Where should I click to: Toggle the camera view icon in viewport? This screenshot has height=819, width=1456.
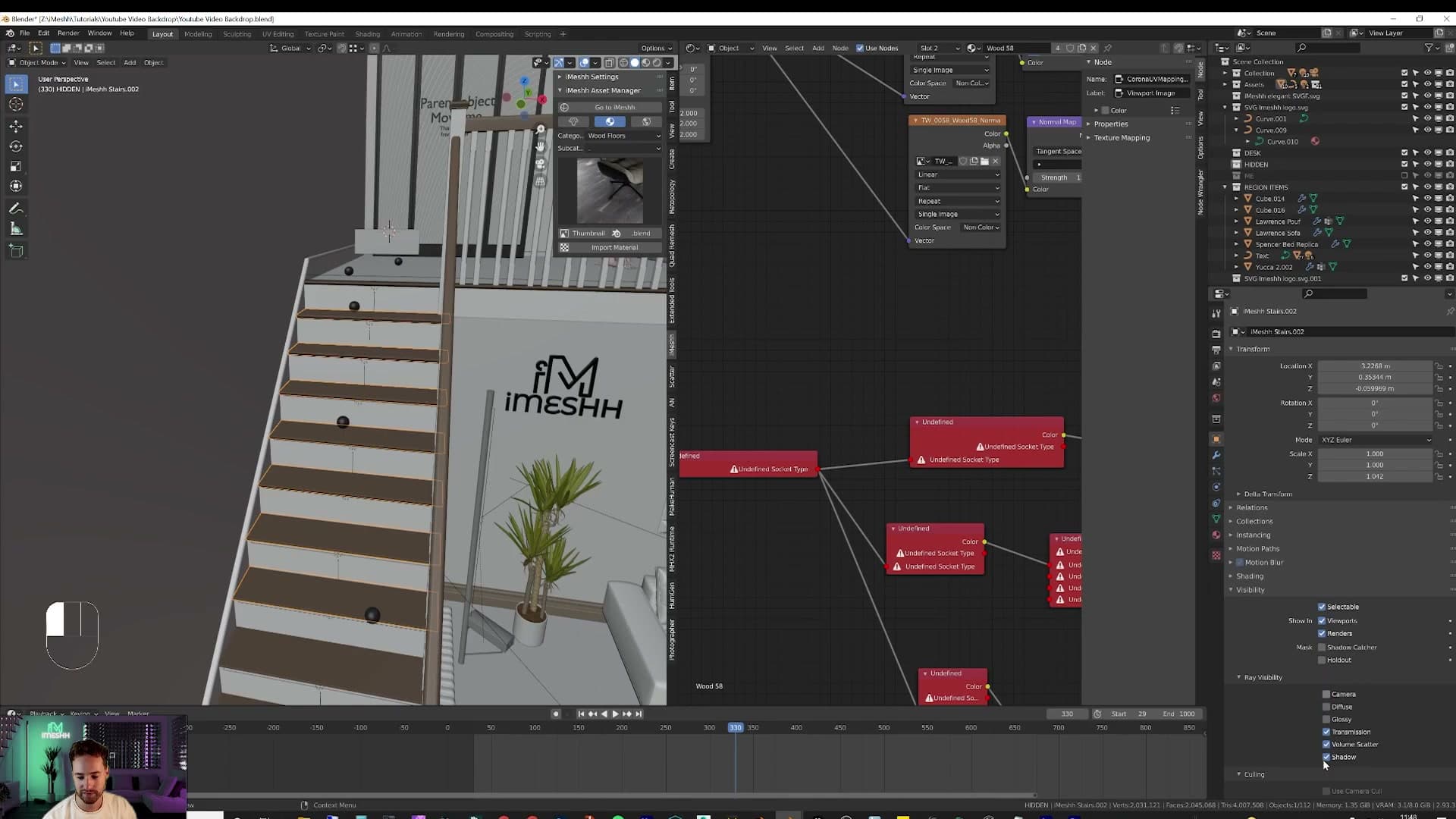541,164
